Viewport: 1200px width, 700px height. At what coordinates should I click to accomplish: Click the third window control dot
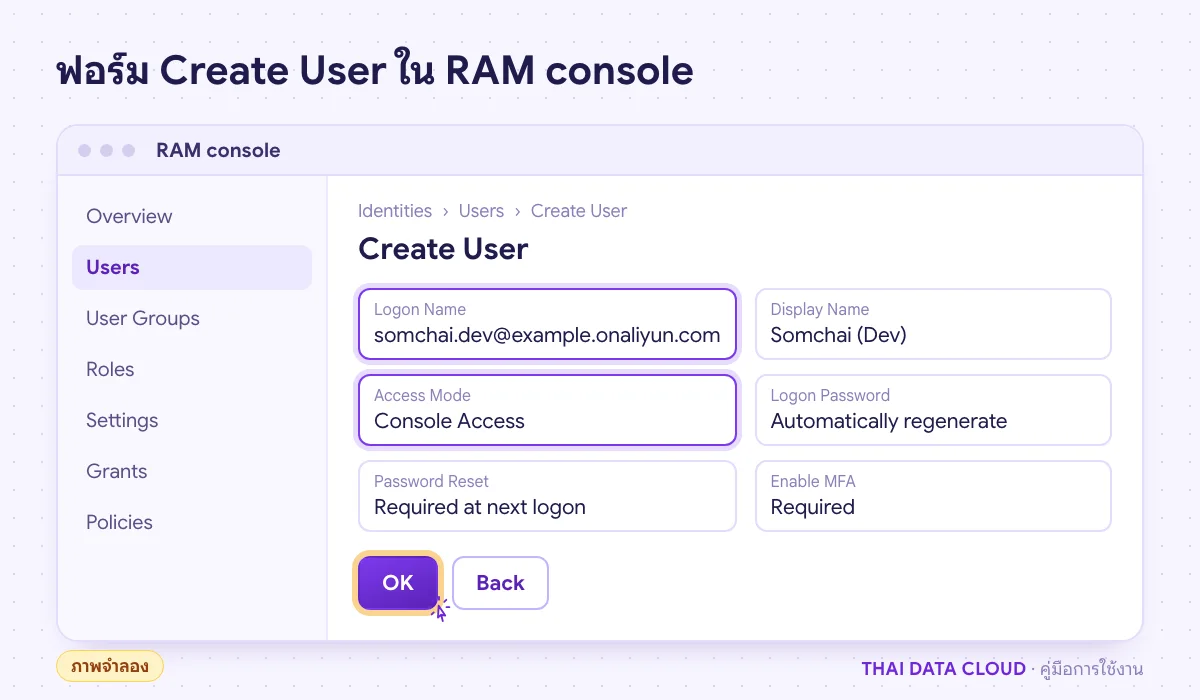(128, 151)
